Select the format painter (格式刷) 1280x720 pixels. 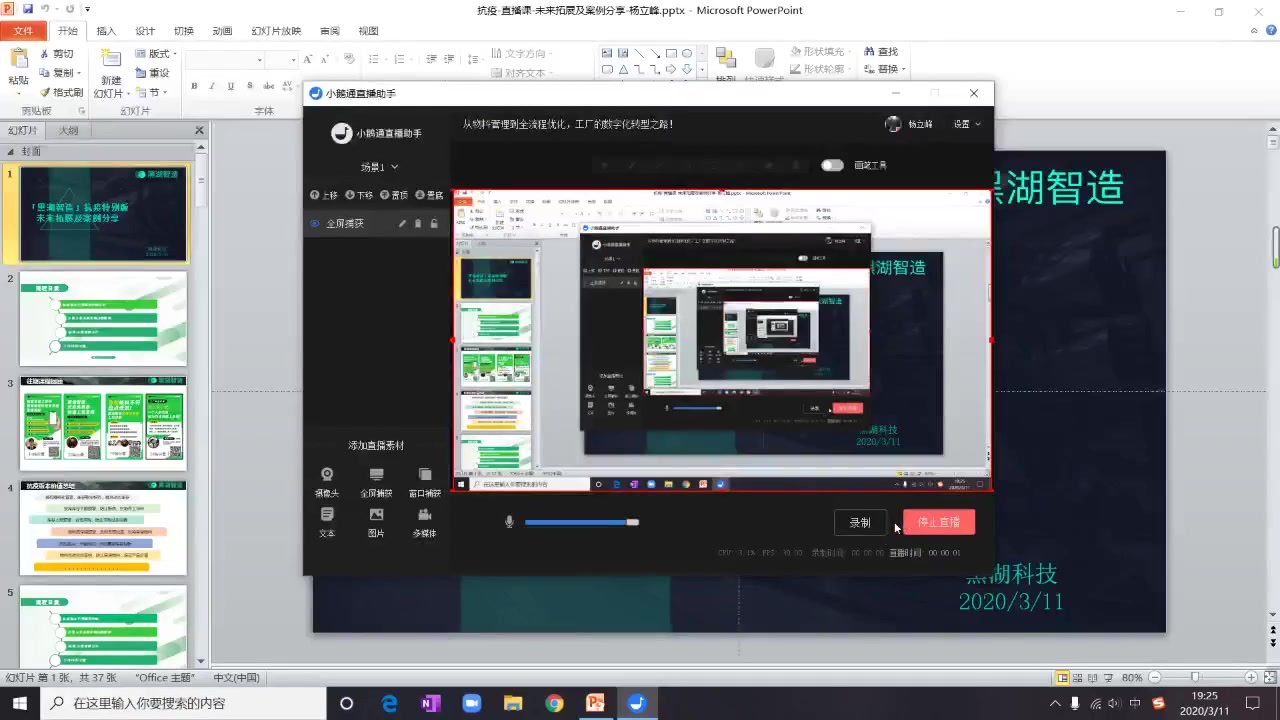61,92
